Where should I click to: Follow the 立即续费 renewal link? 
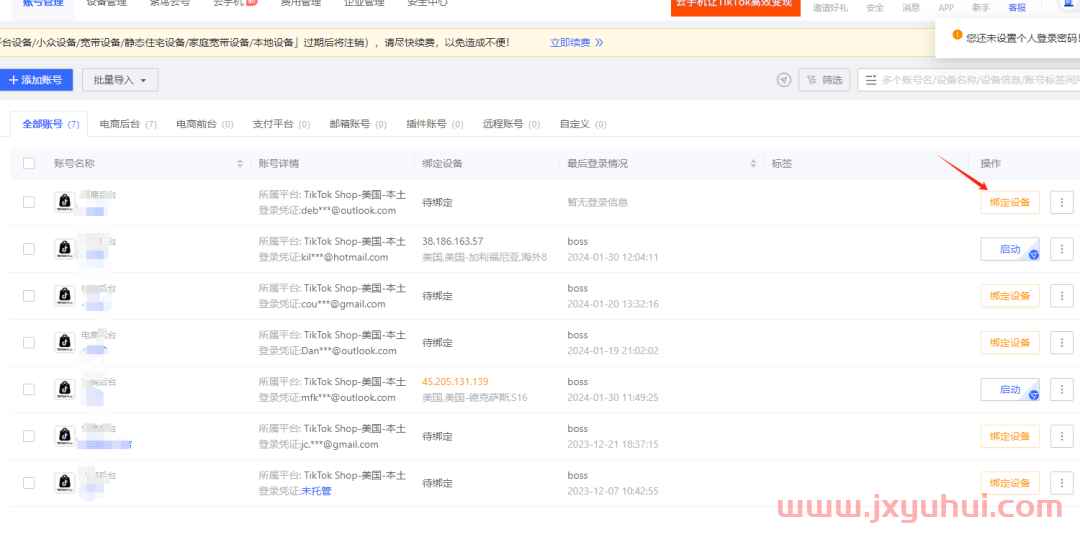coord(570,43)
